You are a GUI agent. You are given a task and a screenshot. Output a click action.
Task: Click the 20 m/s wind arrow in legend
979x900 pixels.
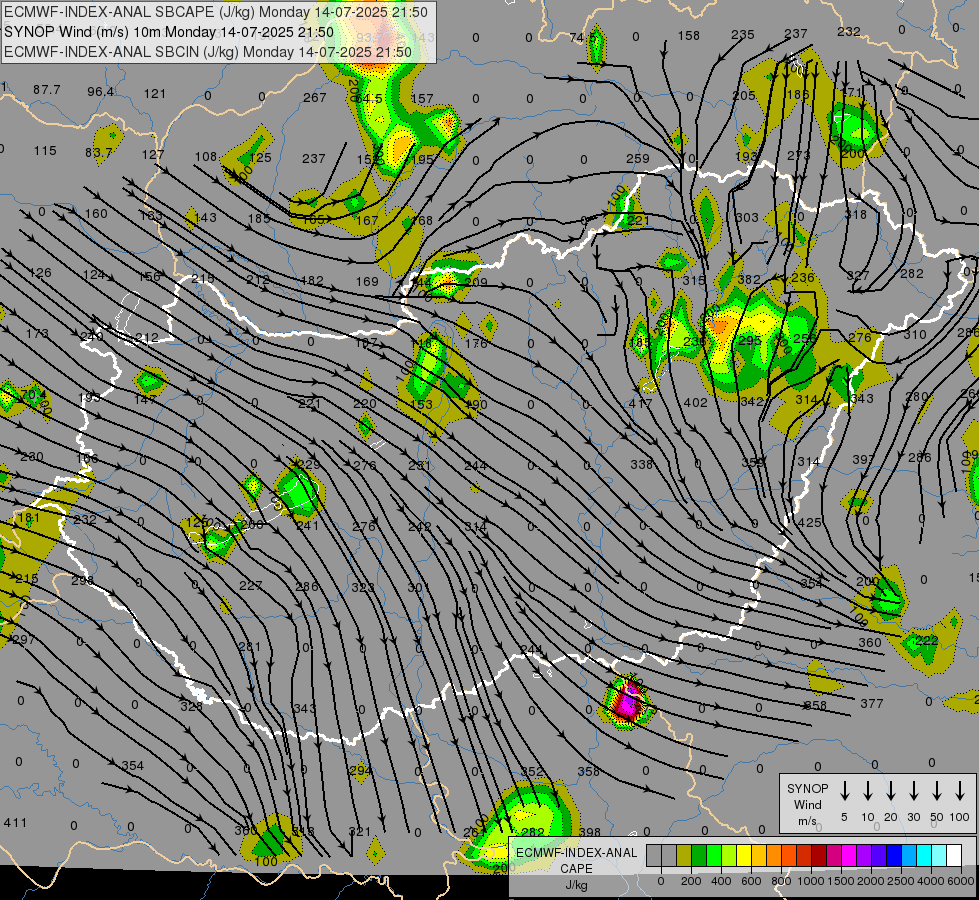(x=891, y=790)
